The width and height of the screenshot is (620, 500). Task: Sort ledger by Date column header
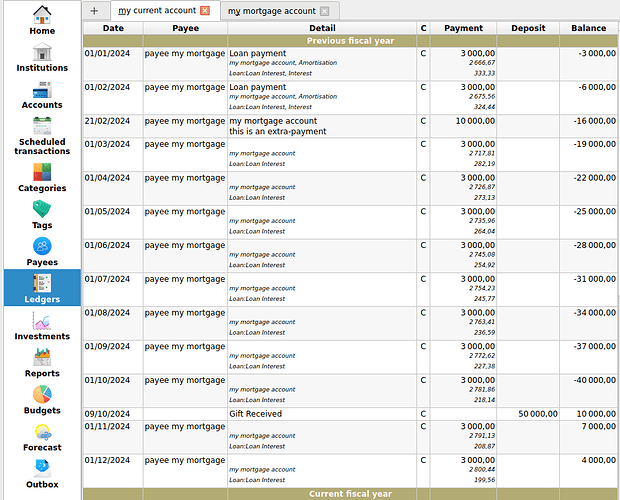tap(113, 28)
